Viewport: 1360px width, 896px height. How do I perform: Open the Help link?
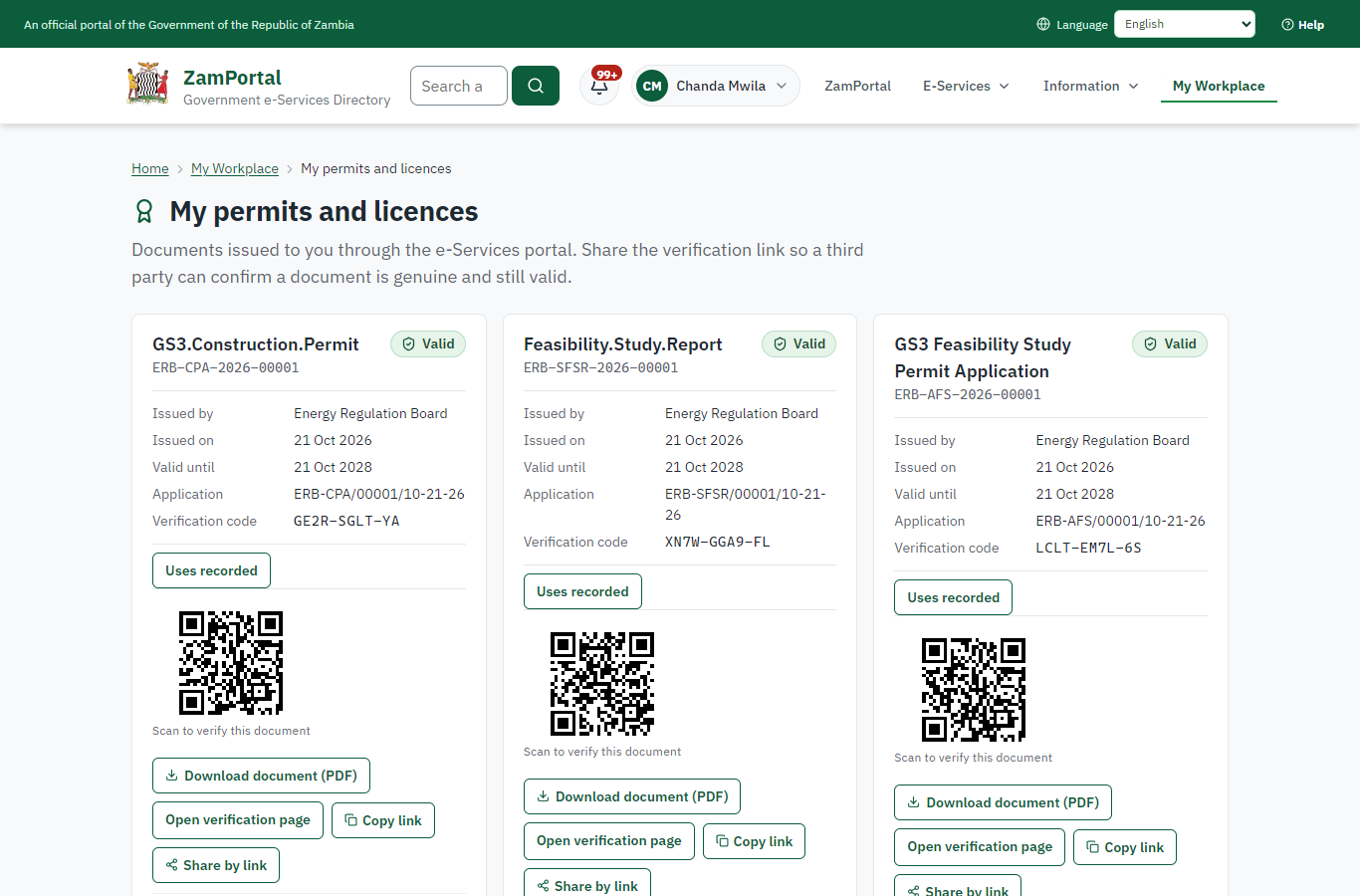coord(1302,24)
